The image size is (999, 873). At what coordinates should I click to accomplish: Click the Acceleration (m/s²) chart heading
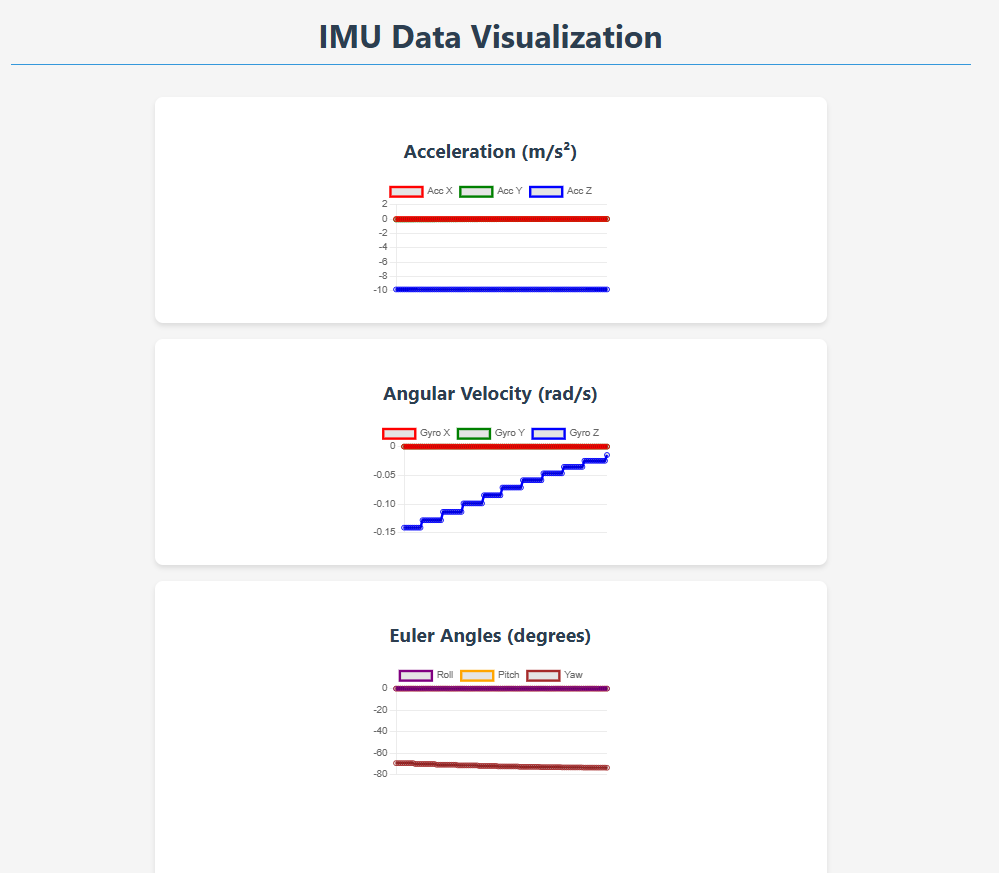[x=490, y=152]
